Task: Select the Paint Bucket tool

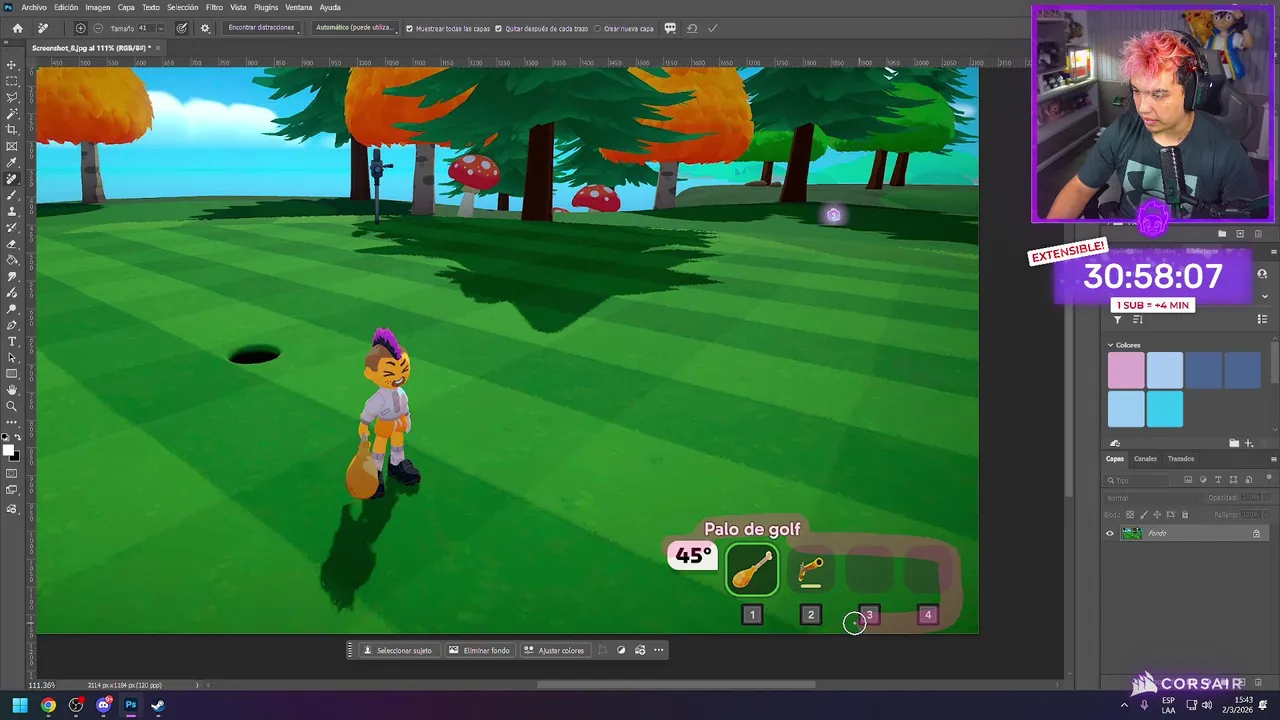Action: point(12,260)
